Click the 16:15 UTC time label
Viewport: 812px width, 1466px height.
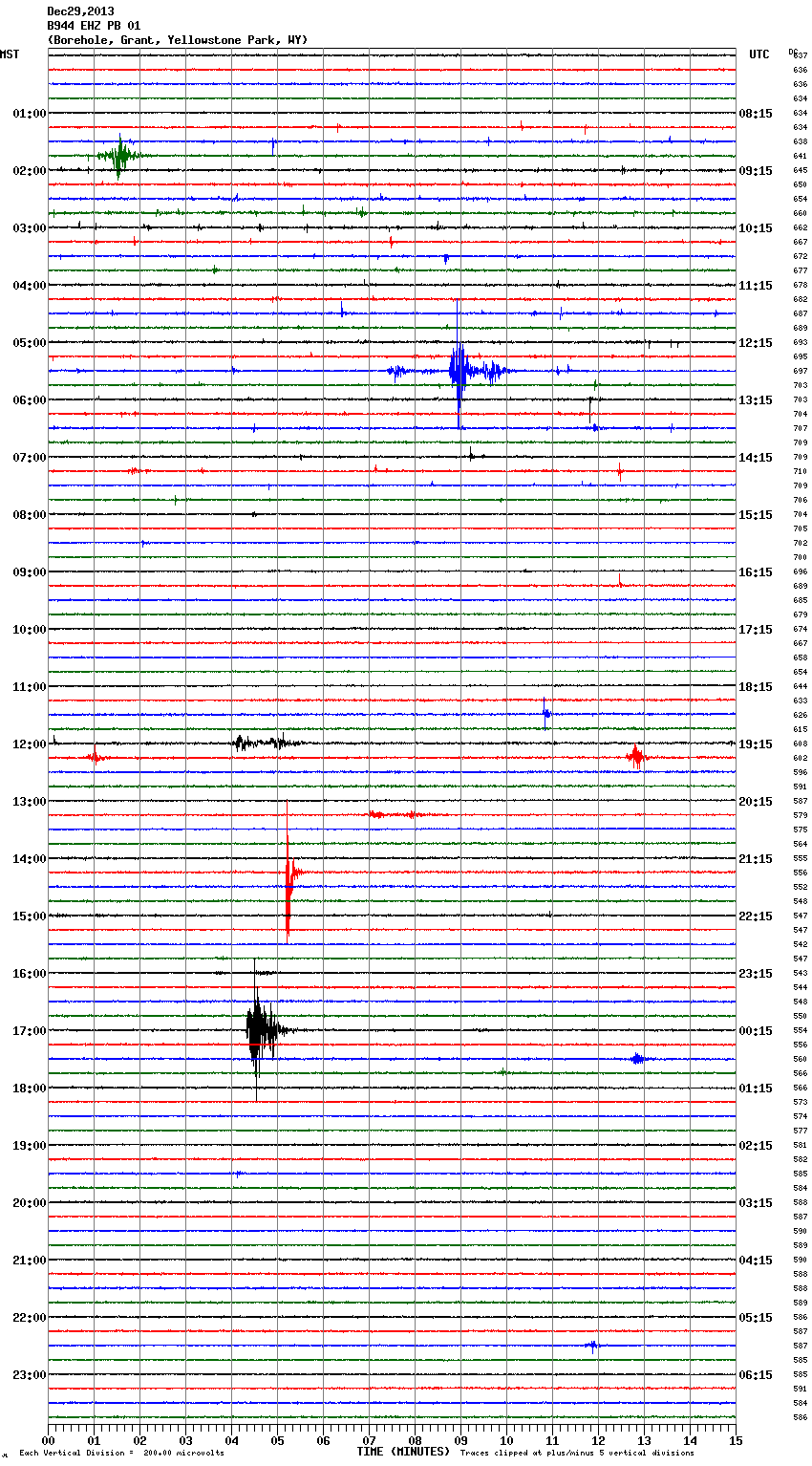pos(756,572)
